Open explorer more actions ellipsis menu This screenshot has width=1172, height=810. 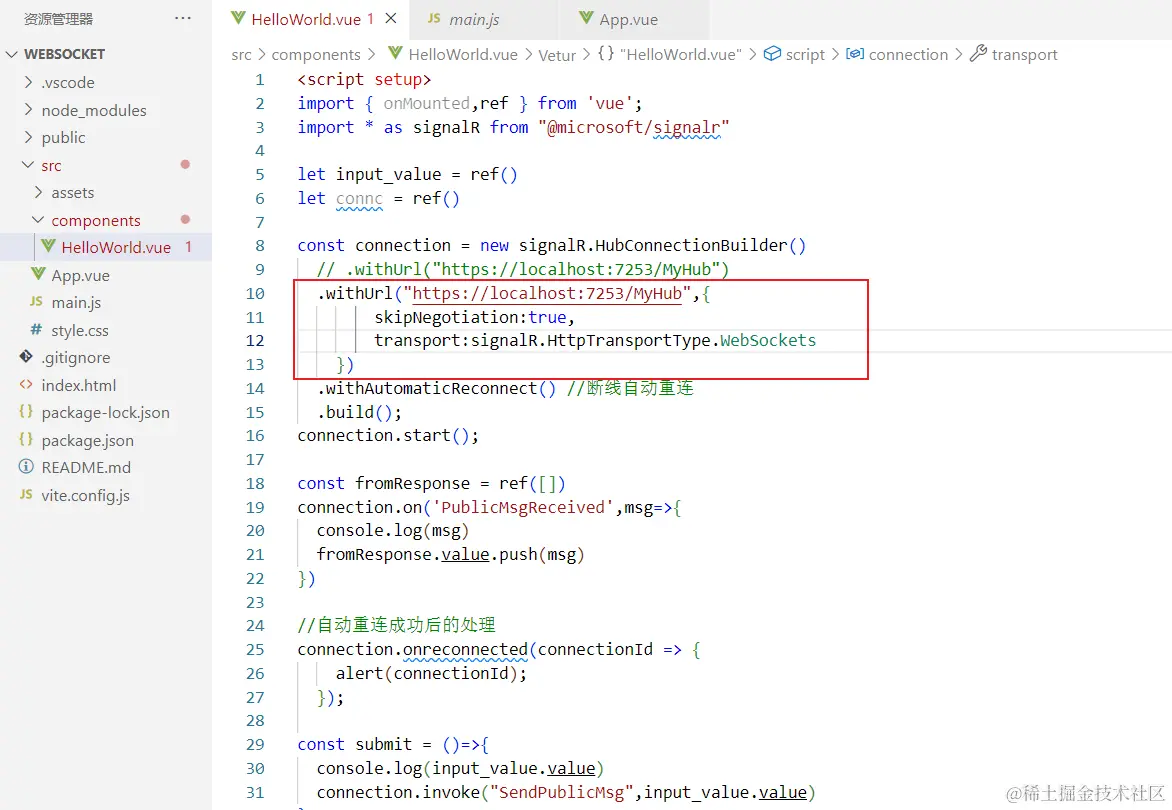pyautogui.click(x=183, y=19)
